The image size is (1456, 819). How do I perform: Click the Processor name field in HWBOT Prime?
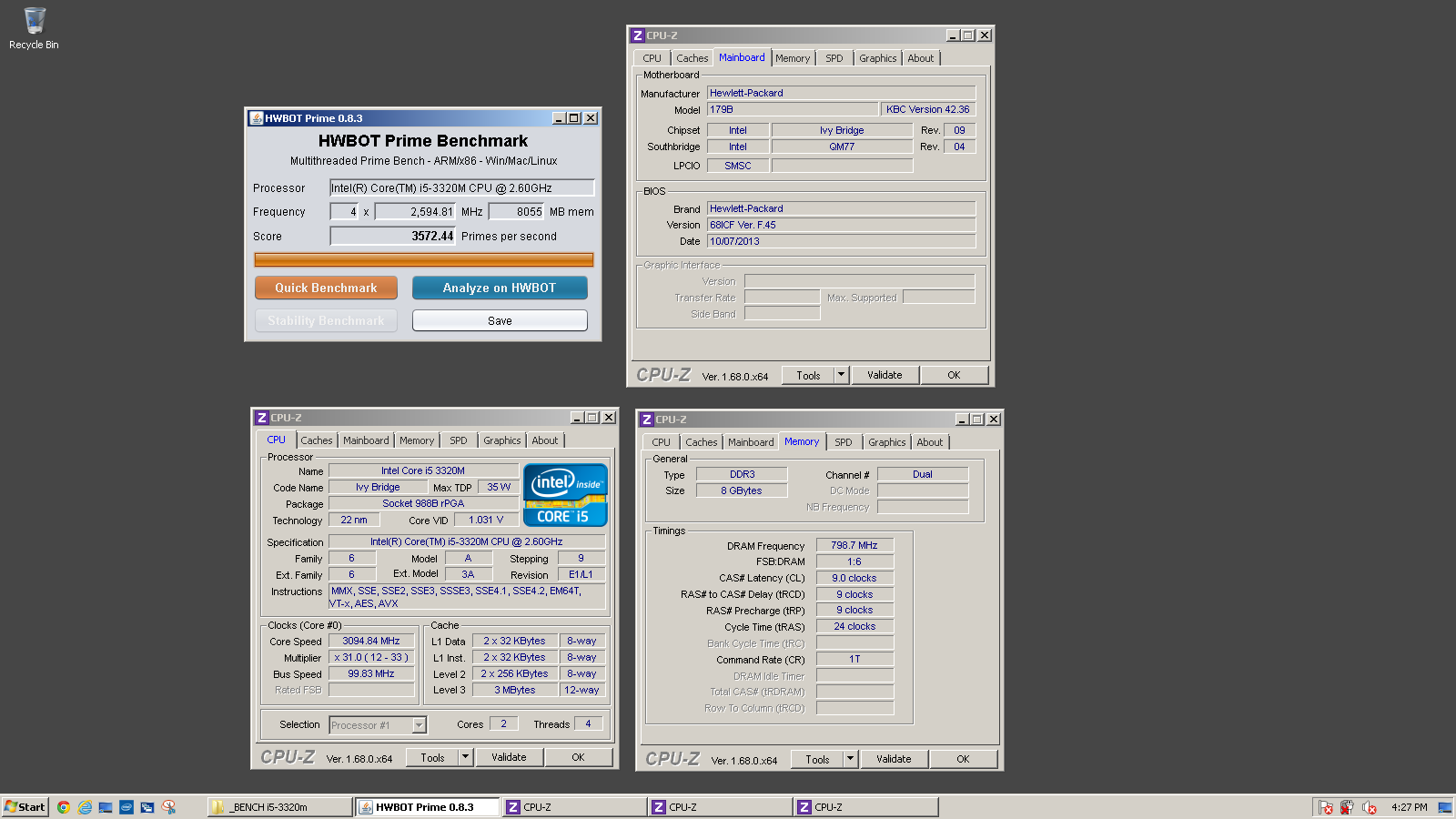coord(462,188)
